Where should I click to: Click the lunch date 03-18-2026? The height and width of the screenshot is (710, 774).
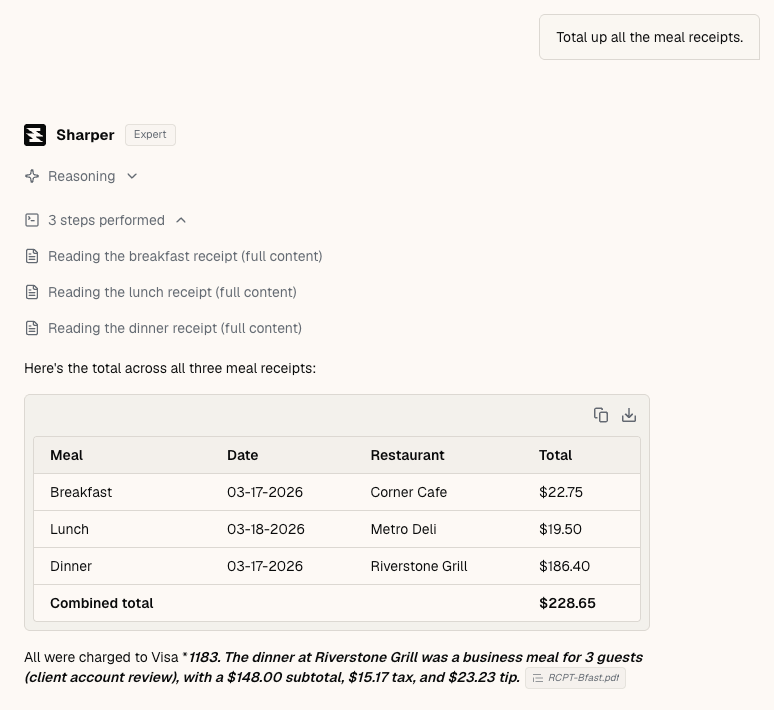266,529
